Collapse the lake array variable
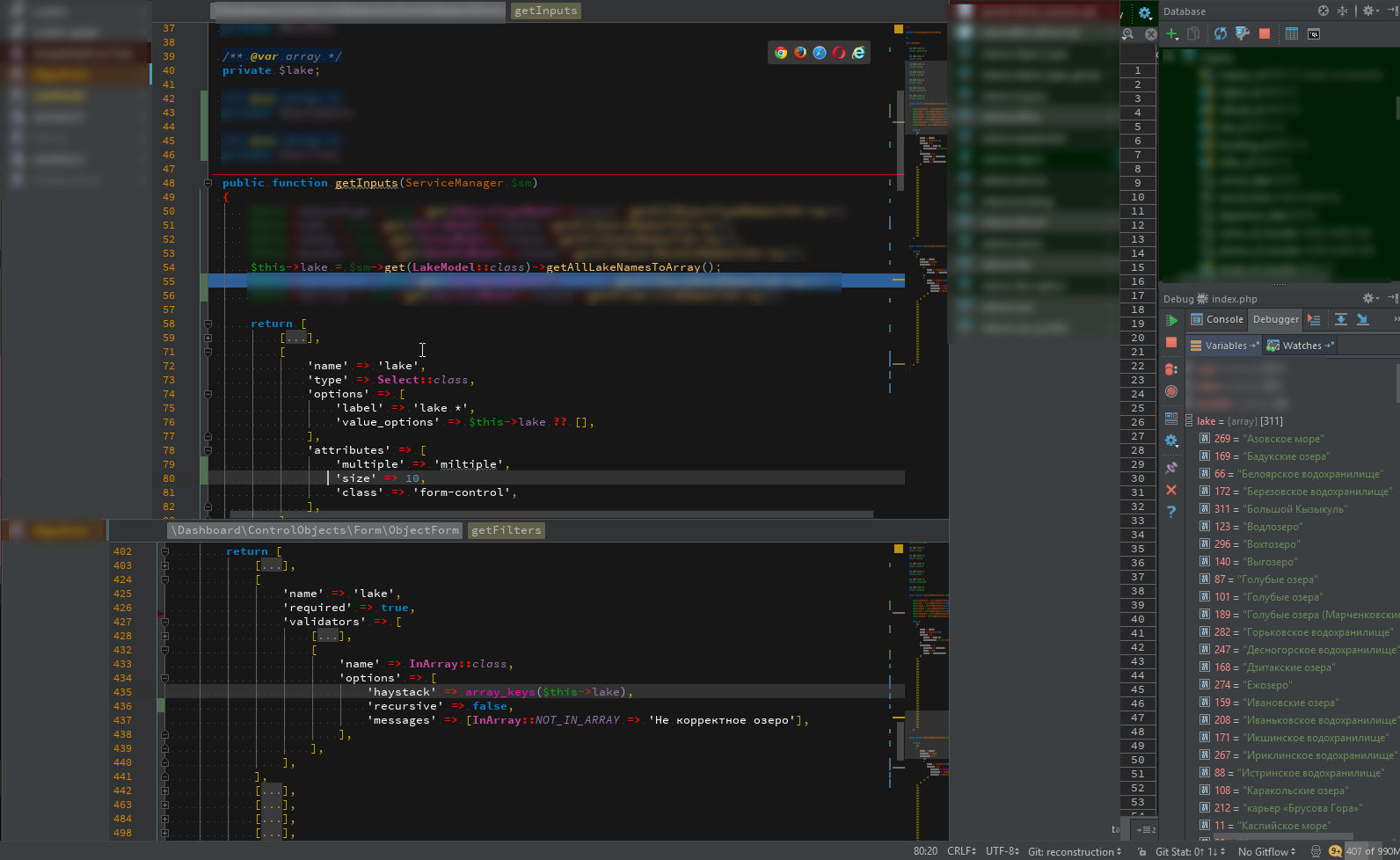The height and width of the screenshot is (860, 1400). (x=1189, y=421)
